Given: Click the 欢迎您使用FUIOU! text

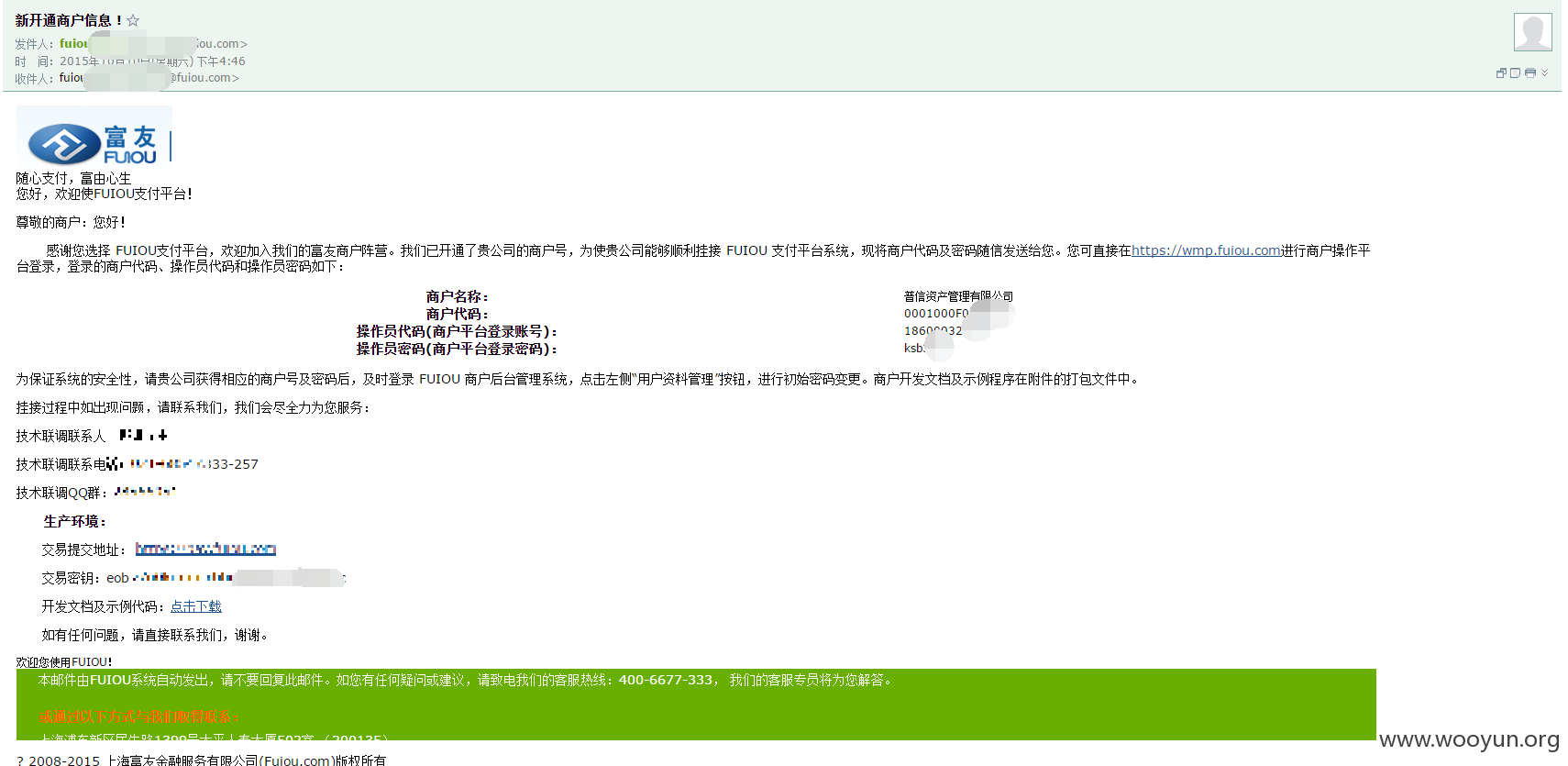Looking at the screenshot, I should point(64,661).
